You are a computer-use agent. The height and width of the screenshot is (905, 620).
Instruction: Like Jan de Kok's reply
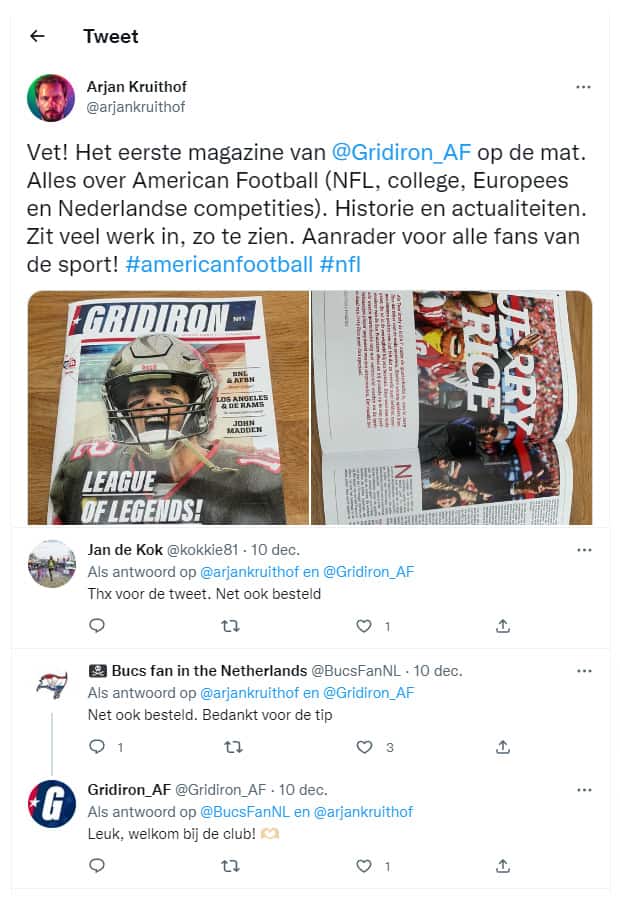click(x=364, y=626)
